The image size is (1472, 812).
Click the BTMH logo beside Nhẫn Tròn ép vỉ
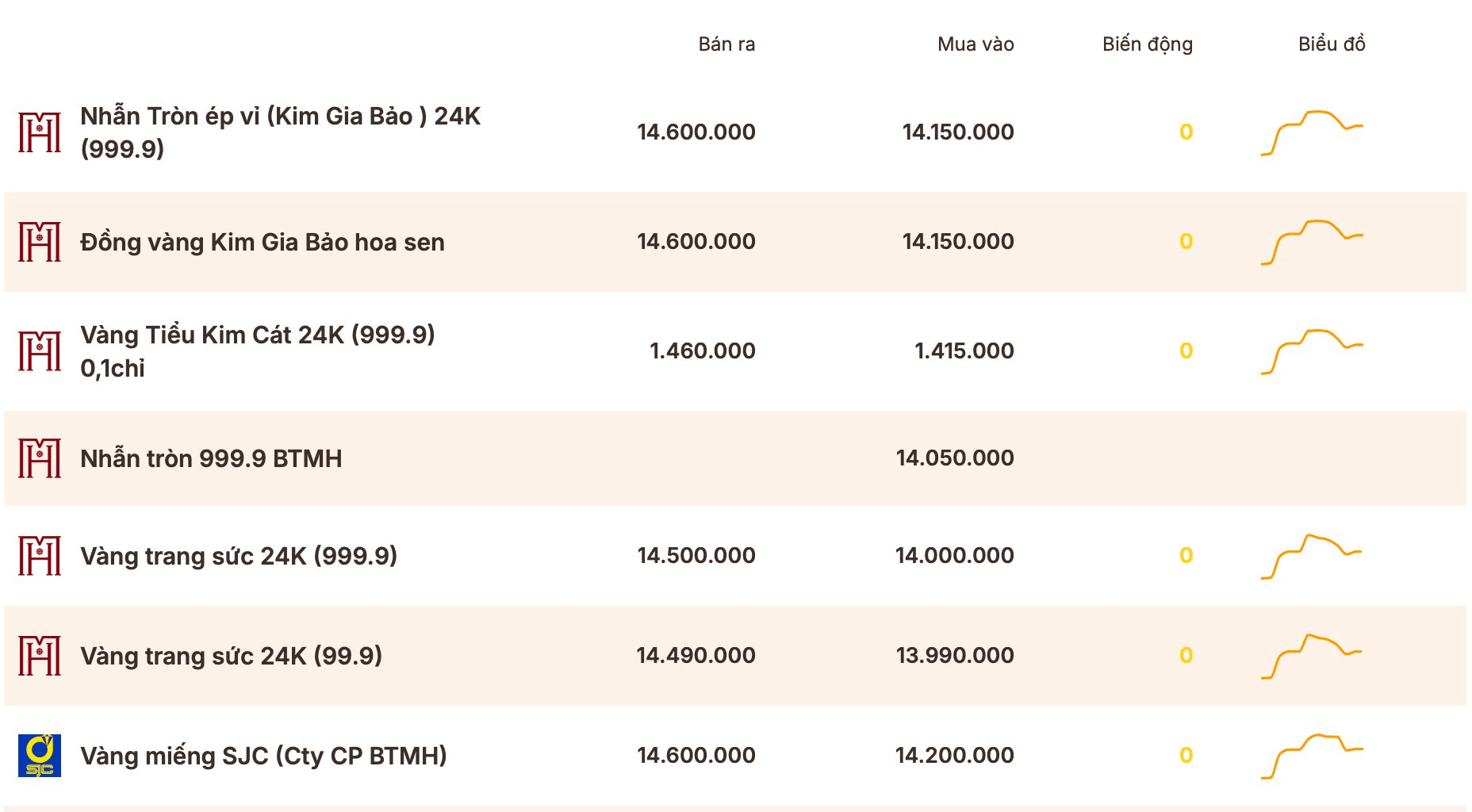tap(40, 132)
